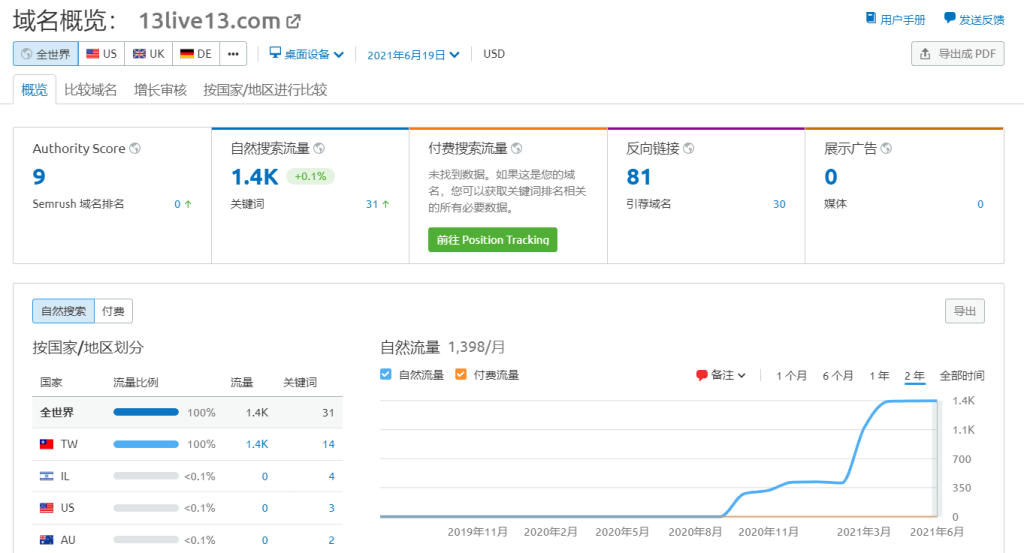Click the Australia flag in country table
Screen dimensions: 1024x553
click(x=46, y=540)
